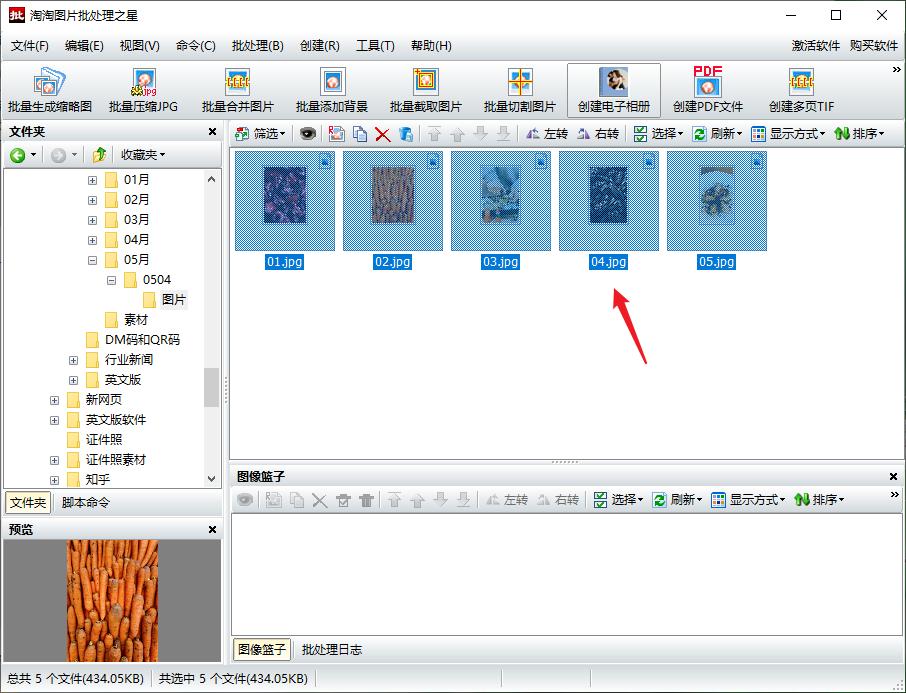Screen dimensions: 906x693
Task: Open the 批量合并图片 tool
Action: pos(237,88)
